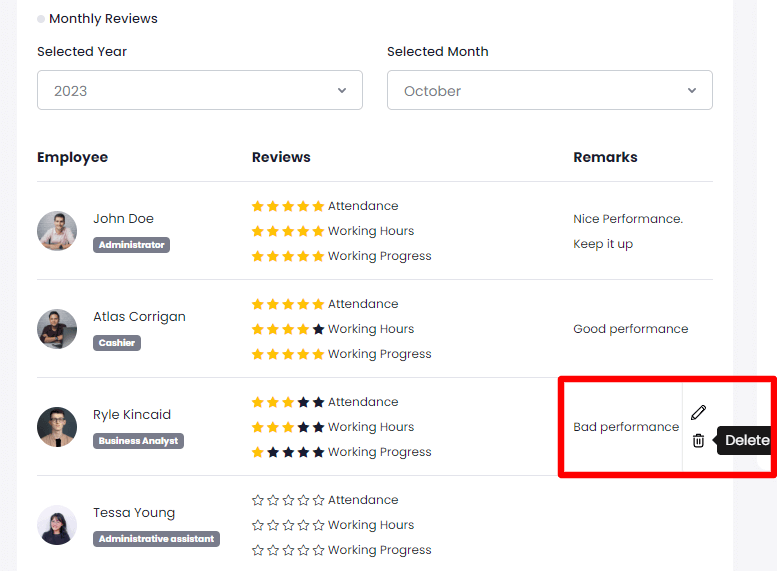Click the third empty Working Progress star for Tessa Young
This screenshot has width=777, height=571.
(x=288, y=550)
